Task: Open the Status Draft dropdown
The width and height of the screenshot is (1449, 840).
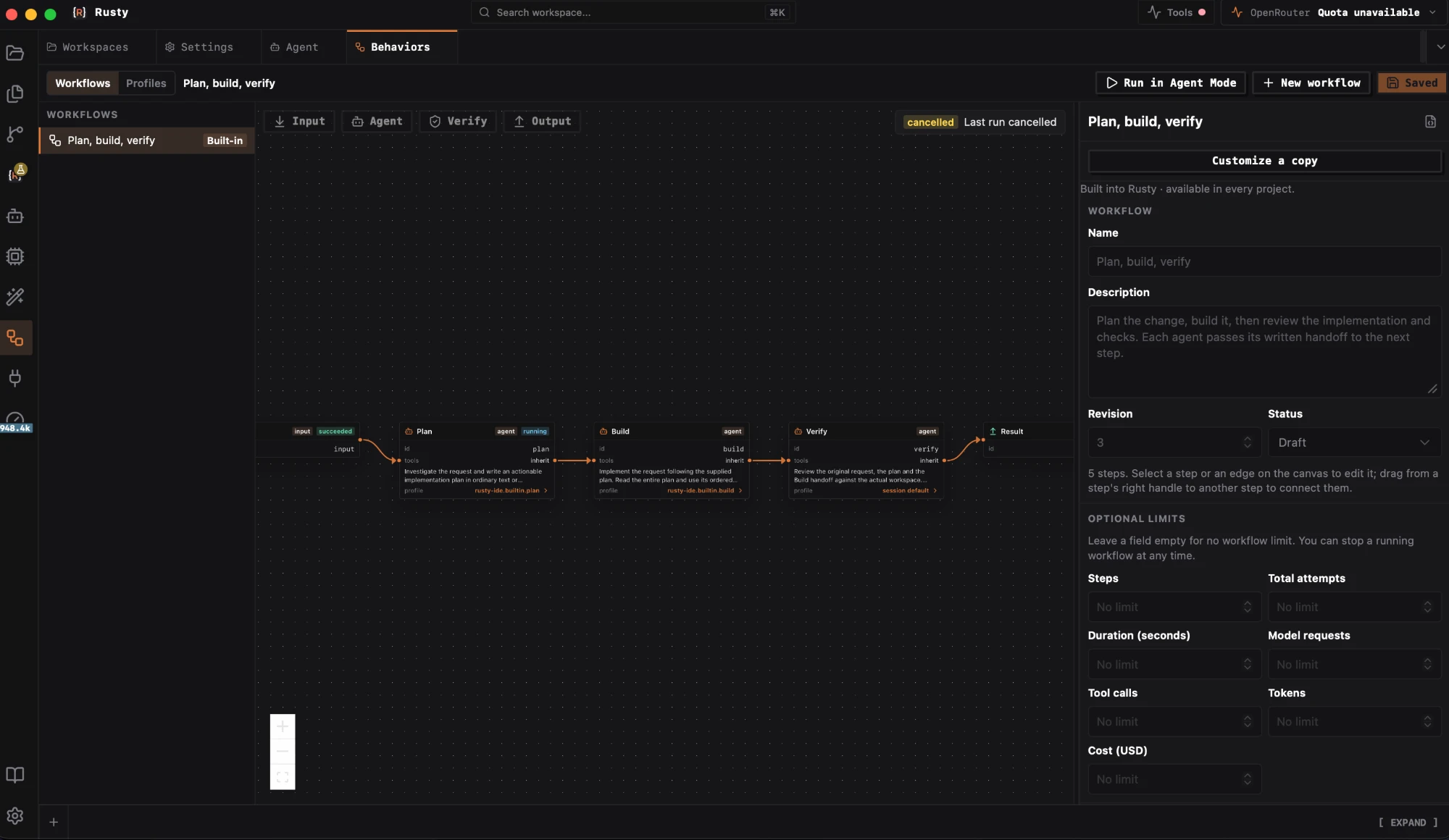Action: click(1353, 442)
